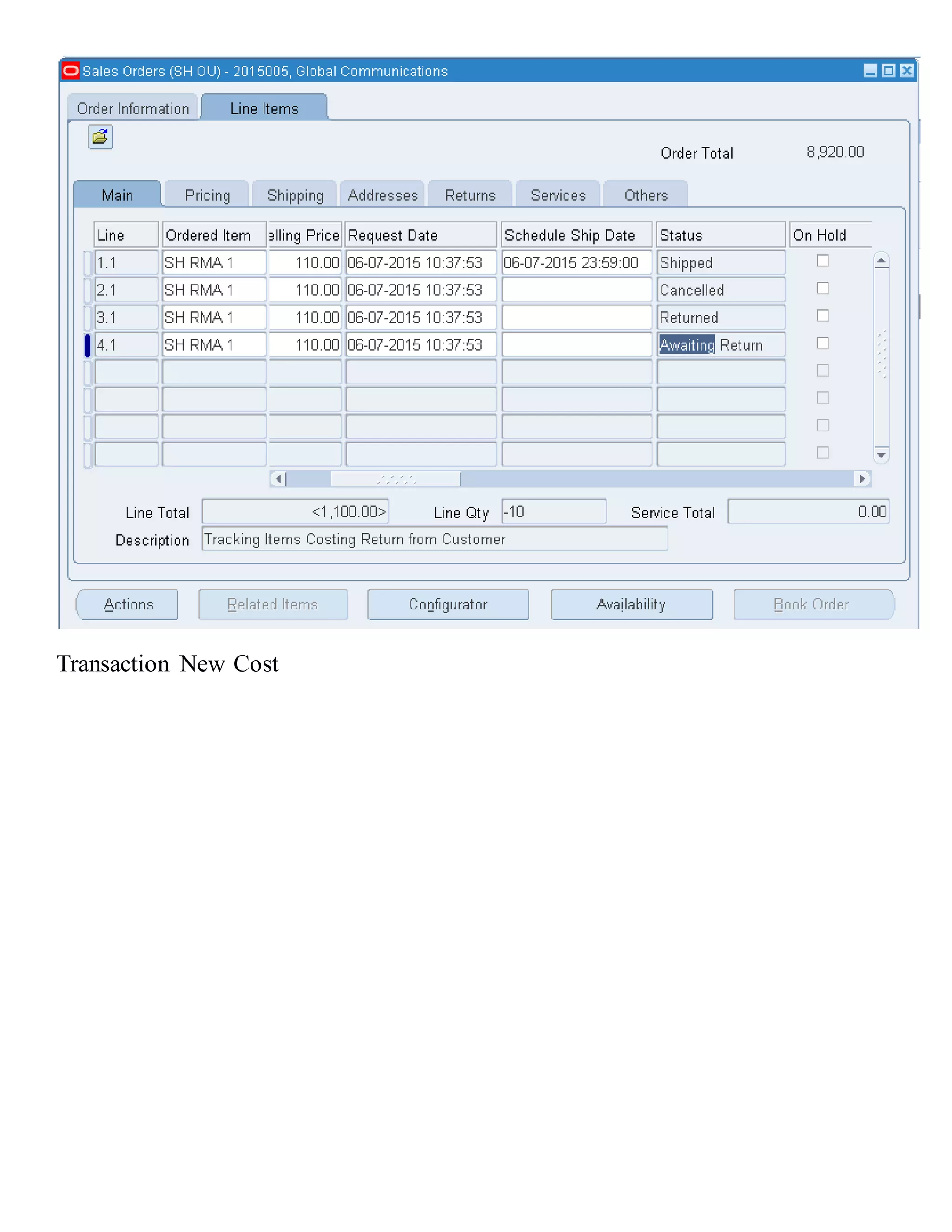Click the horizontal scrollbar left arrow
This screenshot has width=952, height=1232.
pos(278,479)
